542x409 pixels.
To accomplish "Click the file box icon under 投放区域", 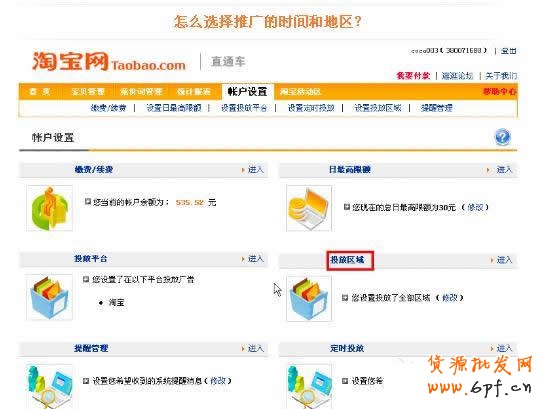I will click(x=309, y=298).
